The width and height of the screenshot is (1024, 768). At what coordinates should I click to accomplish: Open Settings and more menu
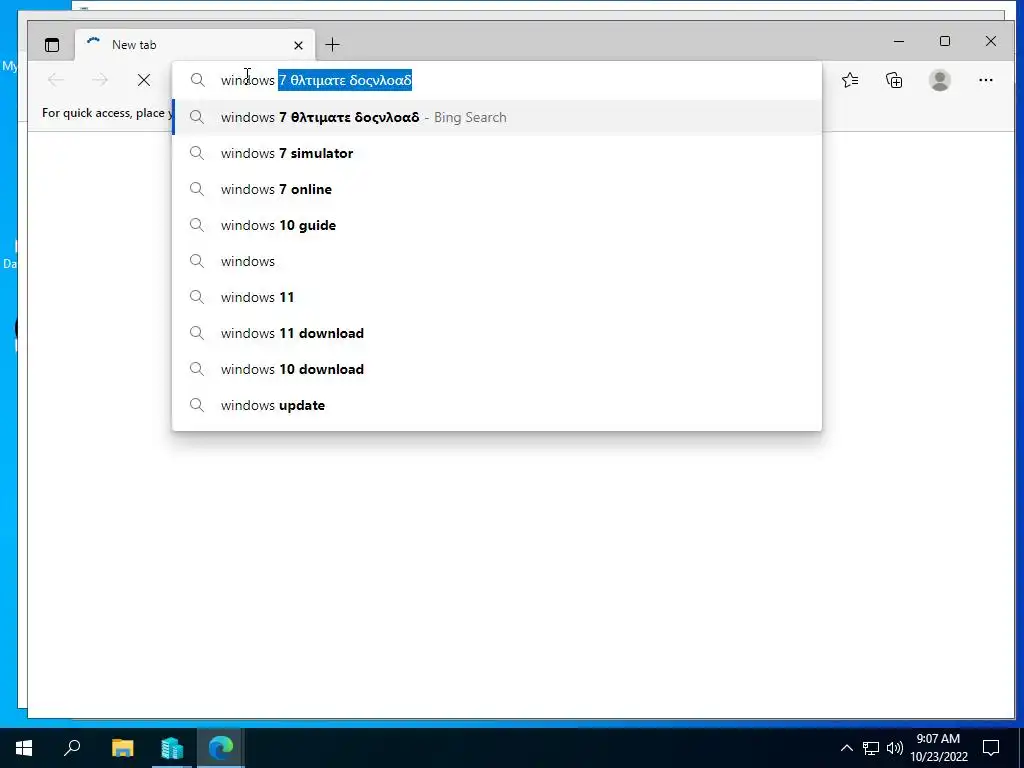coord(985,80)
